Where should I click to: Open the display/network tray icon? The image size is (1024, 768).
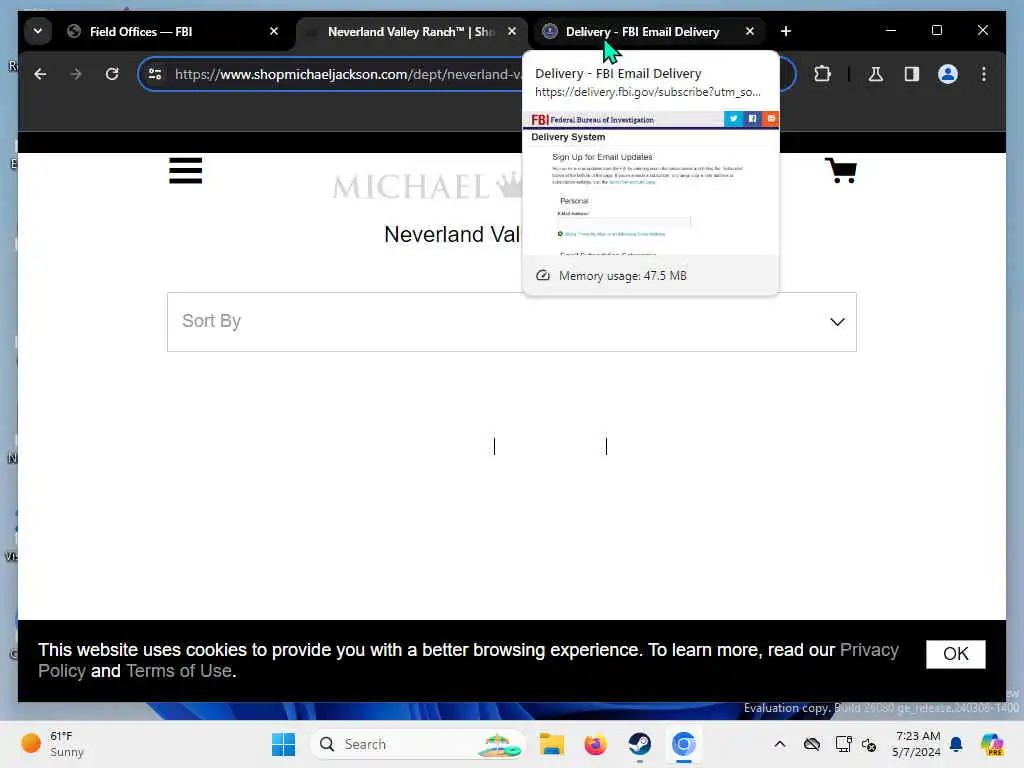point(843,744)
